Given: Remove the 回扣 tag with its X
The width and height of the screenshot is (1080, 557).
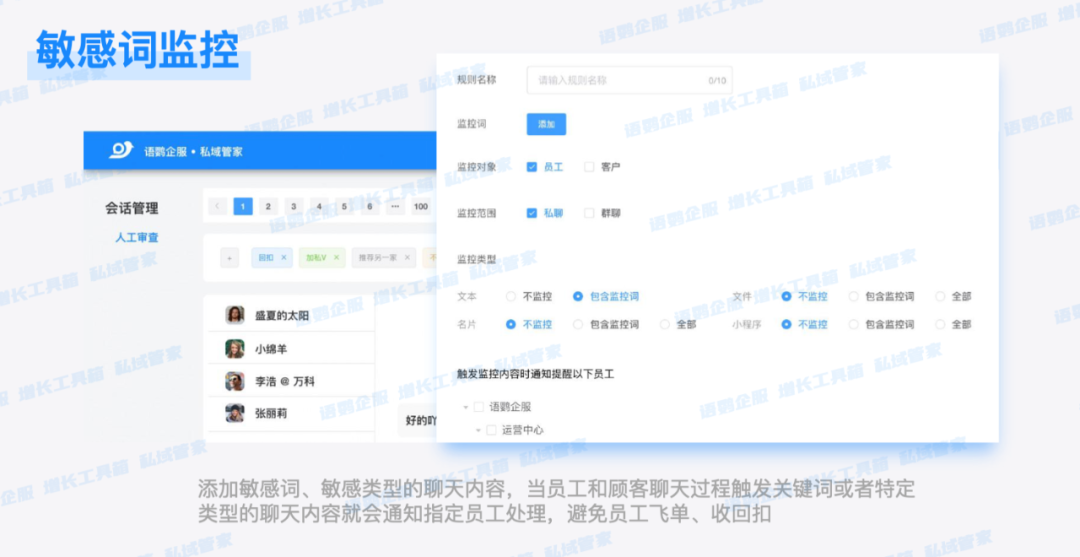Looking at the screenshot, I should (x=284, y=258).
